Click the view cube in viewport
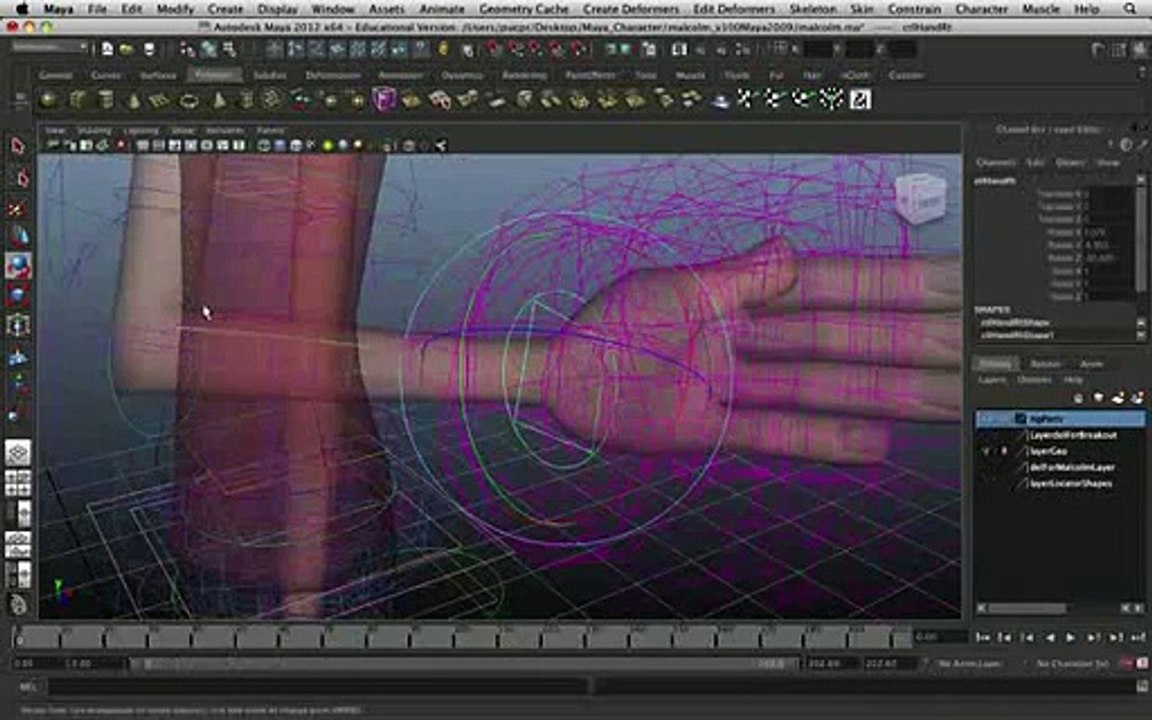The image size is (1152, 720). [919, 197]
